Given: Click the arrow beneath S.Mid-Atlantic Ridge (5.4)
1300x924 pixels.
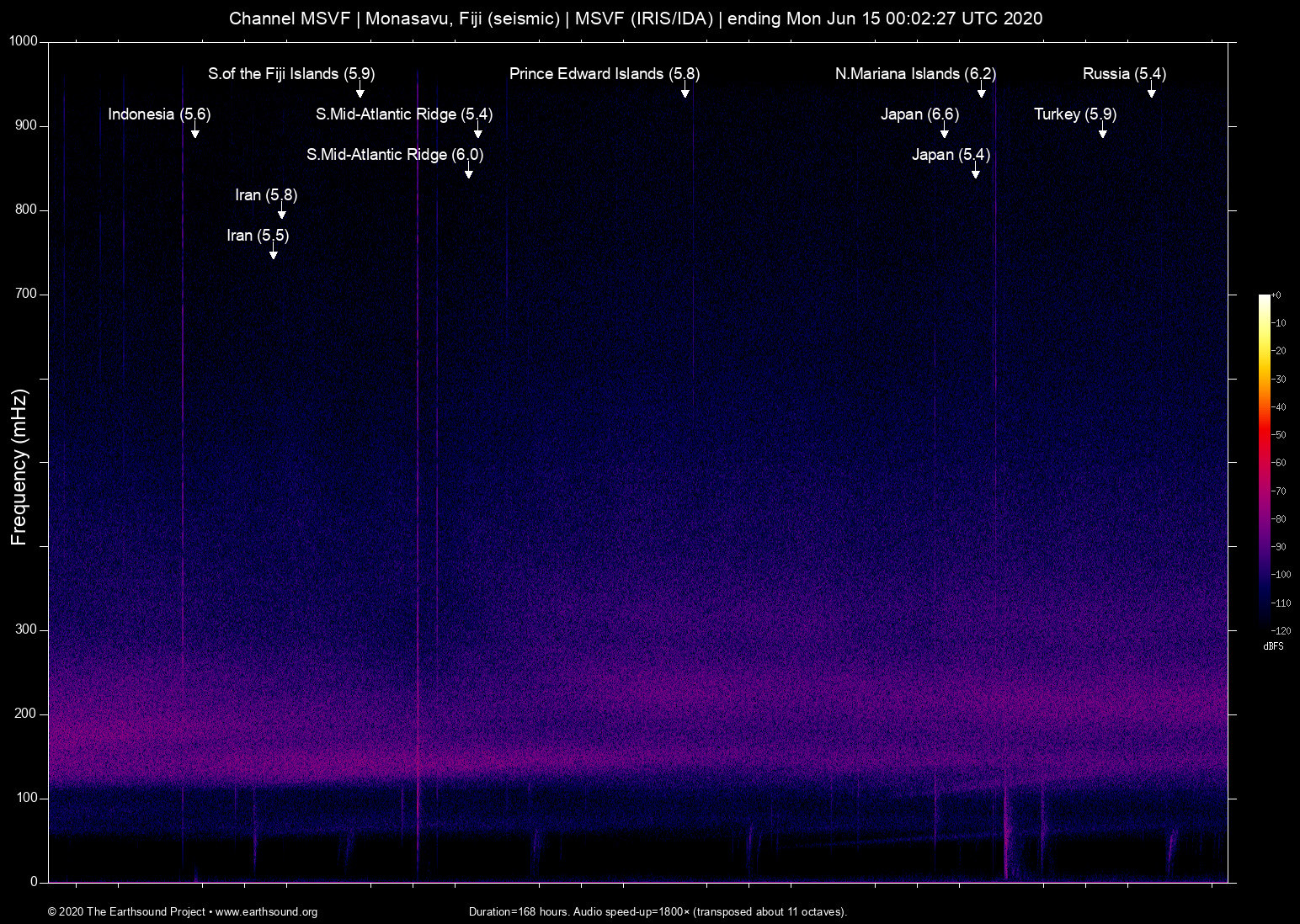Looking at the screenshot, I should pyautogui.click(x=477, y=131).
